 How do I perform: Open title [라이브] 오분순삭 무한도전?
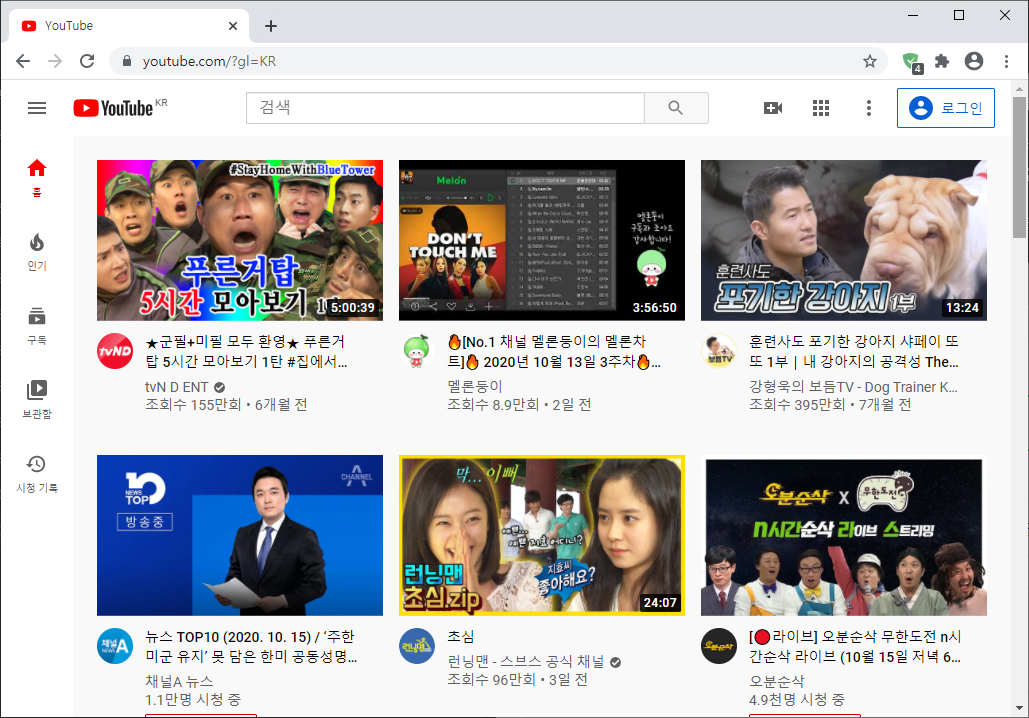855,646
